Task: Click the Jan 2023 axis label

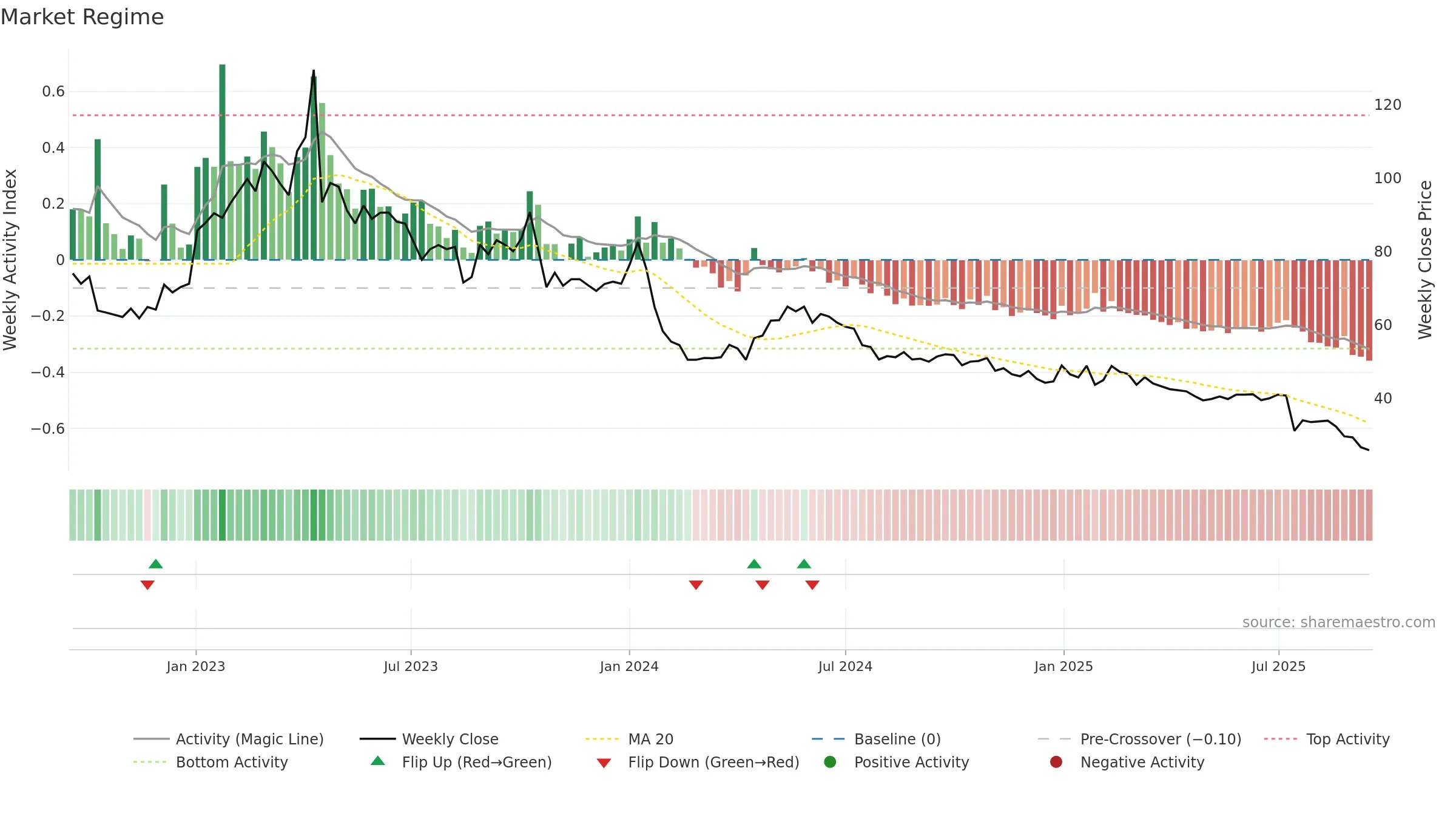Action: pos(196,666)
